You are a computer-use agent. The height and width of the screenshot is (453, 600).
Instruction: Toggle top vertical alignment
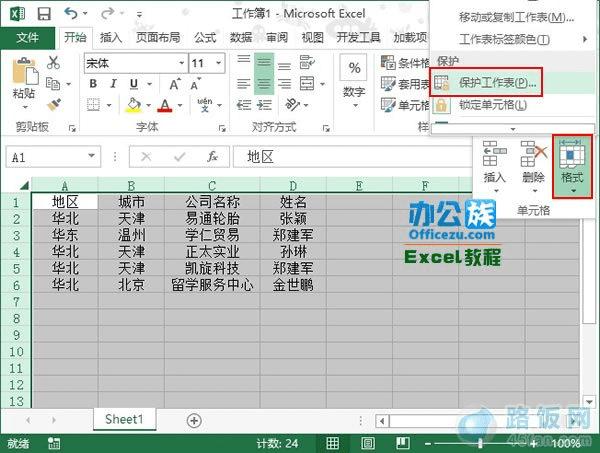tap(244, 61)
